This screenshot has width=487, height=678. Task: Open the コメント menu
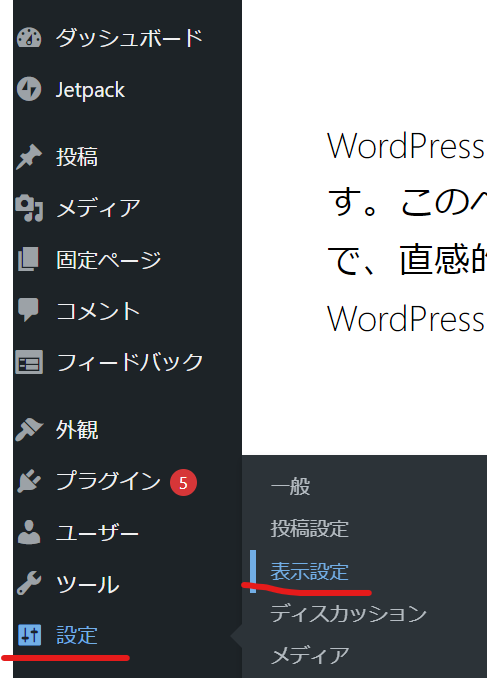(x=98, y=311)
